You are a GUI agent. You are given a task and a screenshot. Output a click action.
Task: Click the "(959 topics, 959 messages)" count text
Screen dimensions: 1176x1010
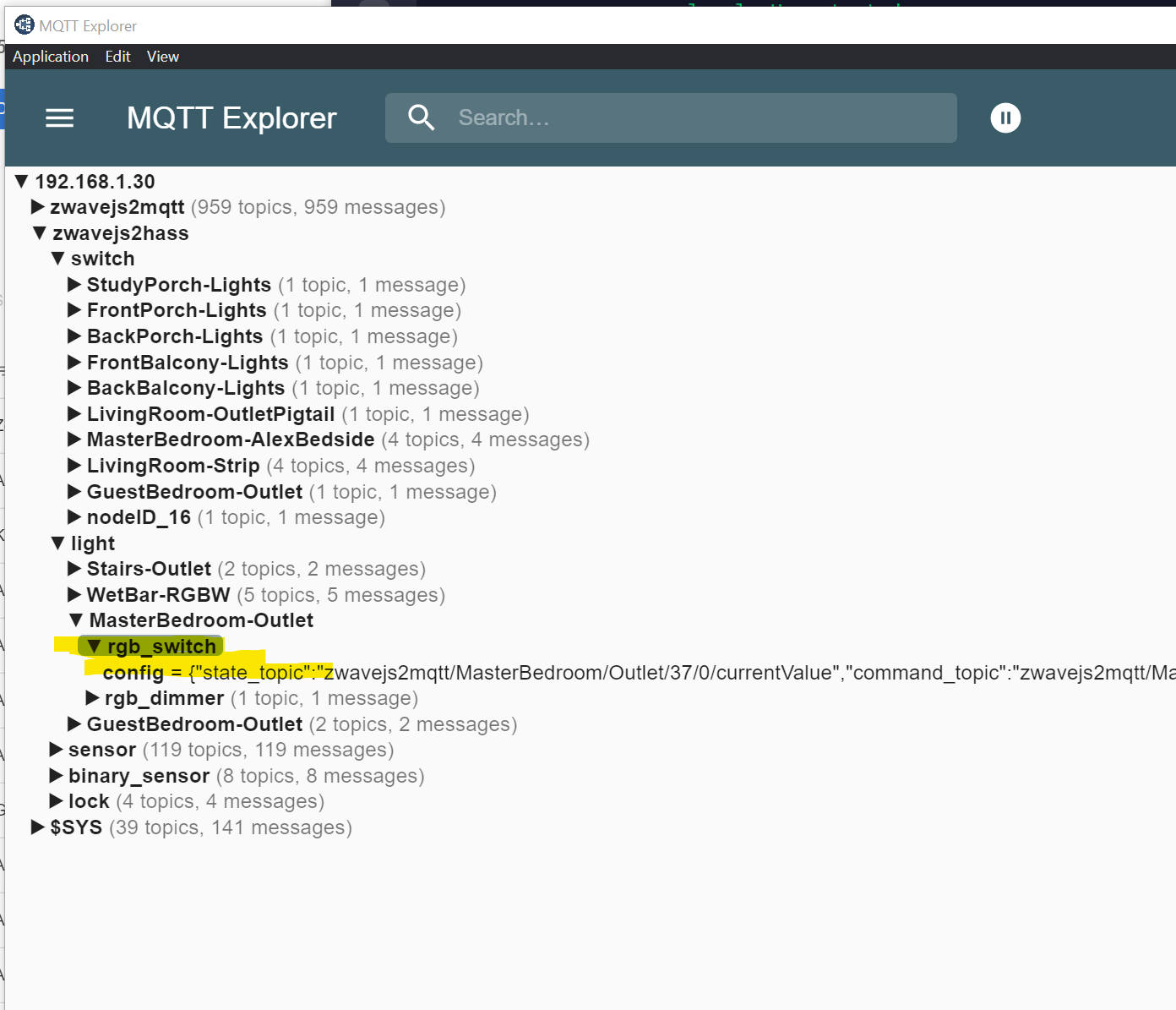pos(318,207)
